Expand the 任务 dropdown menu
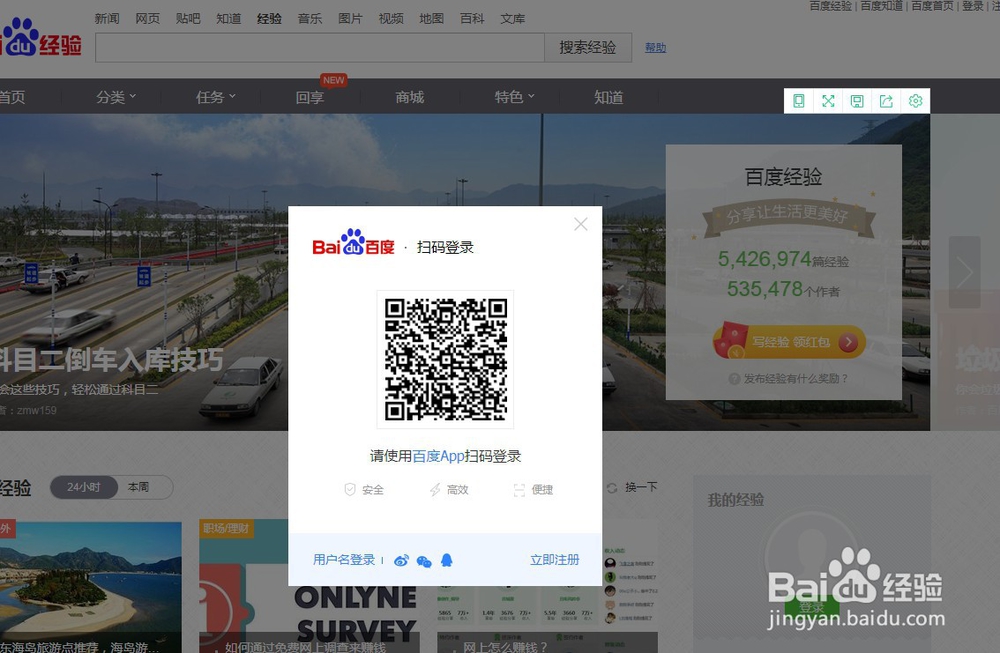 [216, 97]
